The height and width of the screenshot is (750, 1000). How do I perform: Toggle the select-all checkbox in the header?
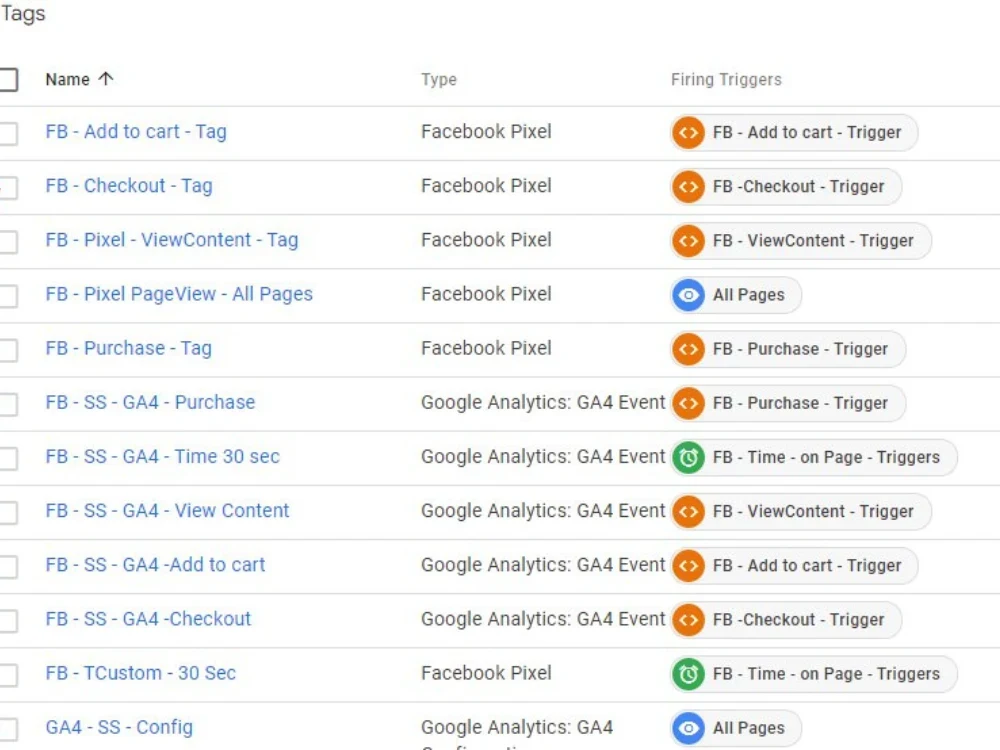click(8, 80)
